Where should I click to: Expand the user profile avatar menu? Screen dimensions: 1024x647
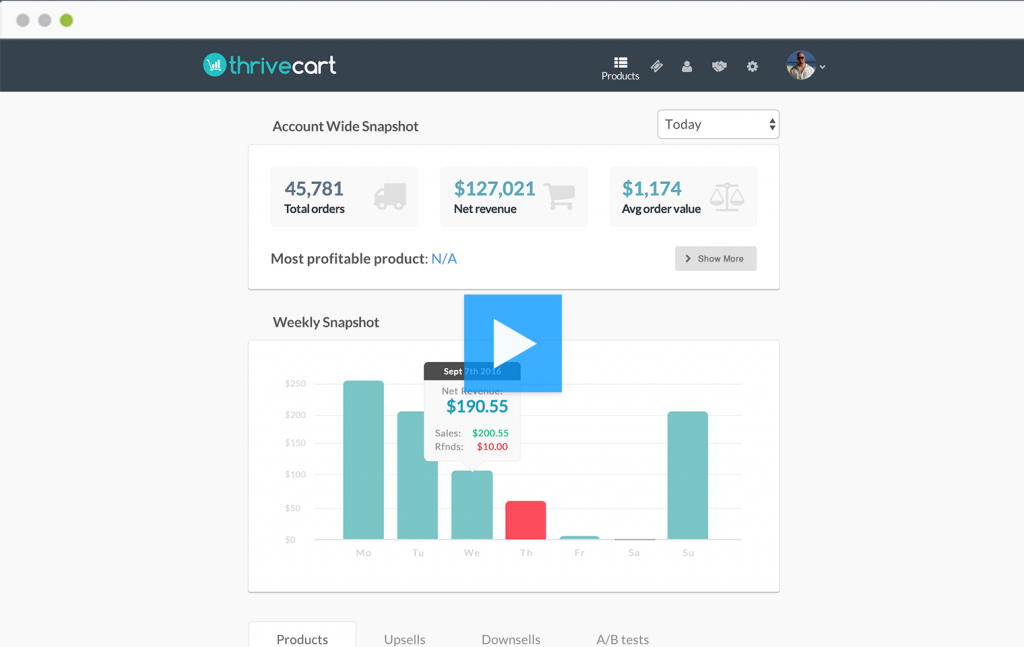click(x=804, y=66)
